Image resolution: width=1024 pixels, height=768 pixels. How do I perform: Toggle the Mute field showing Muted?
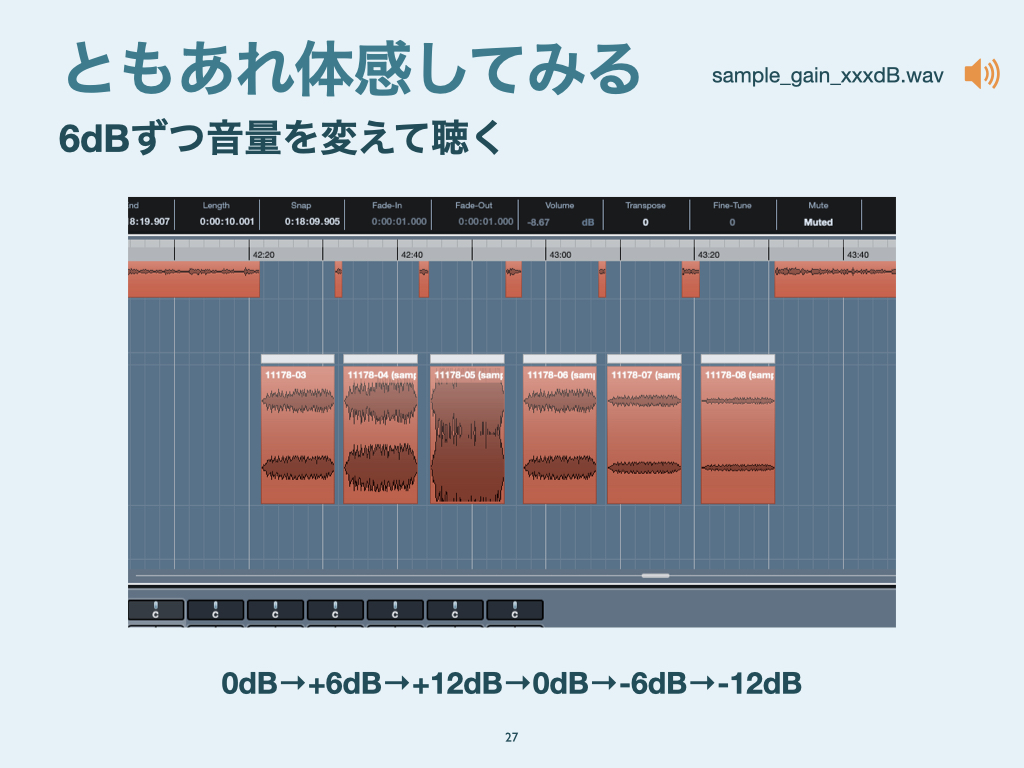tap(817, 222)
